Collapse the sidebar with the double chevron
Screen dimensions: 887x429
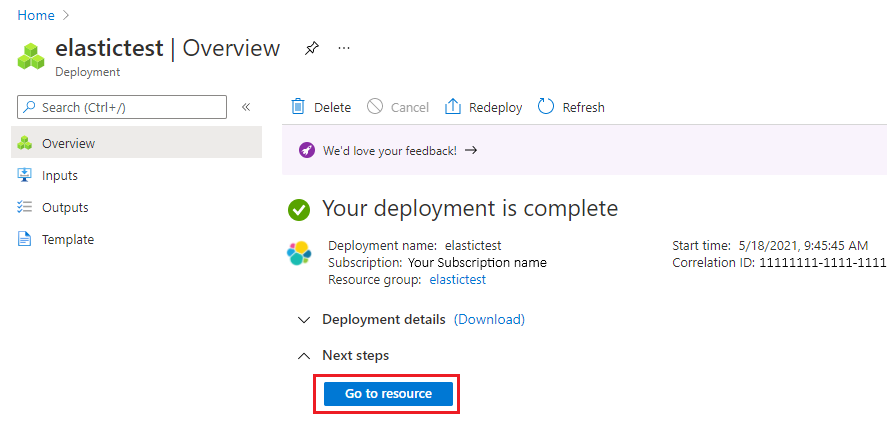(246, 107)
